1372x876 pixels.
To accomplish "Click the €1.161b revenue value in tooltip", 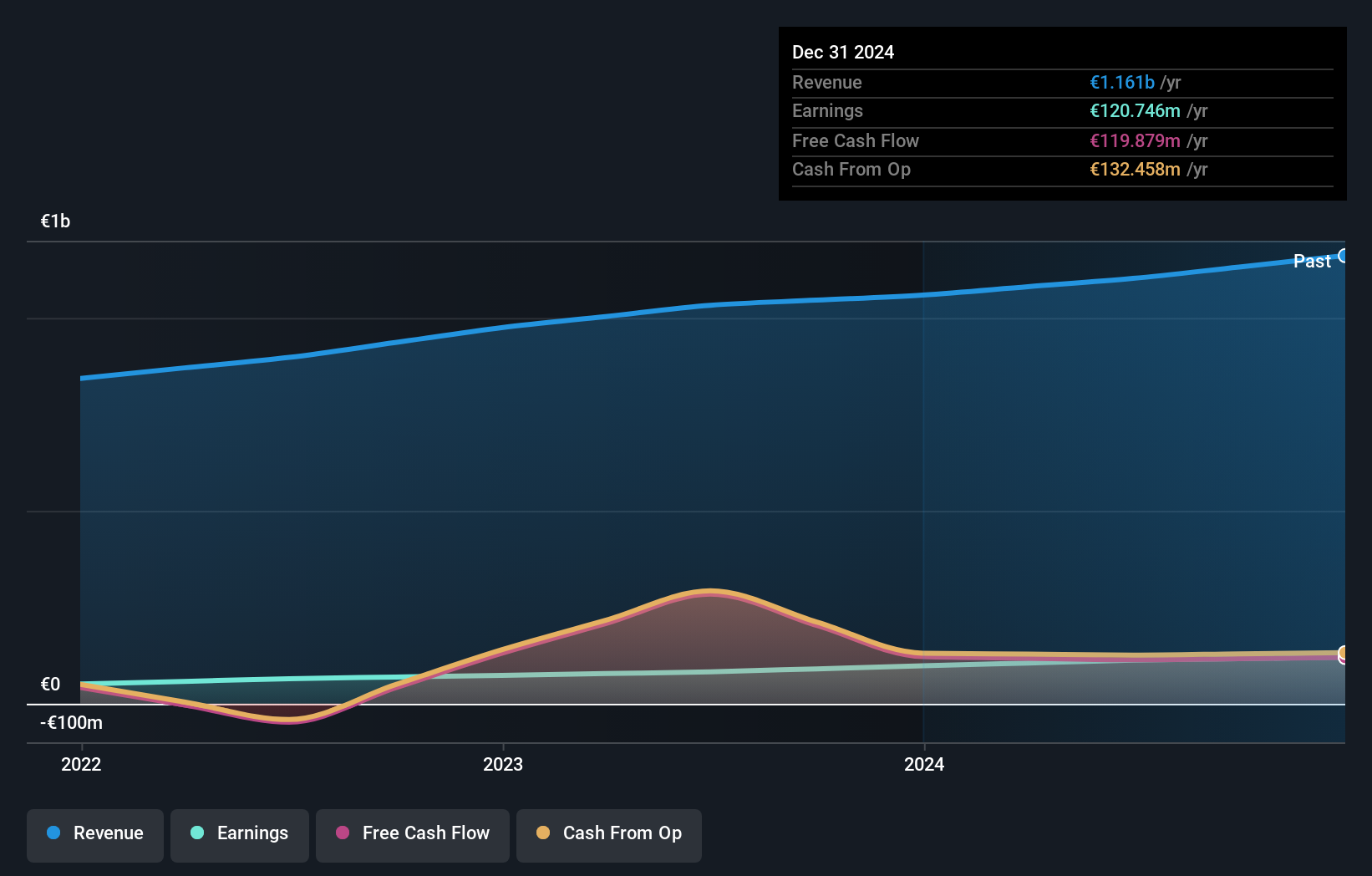I will tap(1122, 82).
